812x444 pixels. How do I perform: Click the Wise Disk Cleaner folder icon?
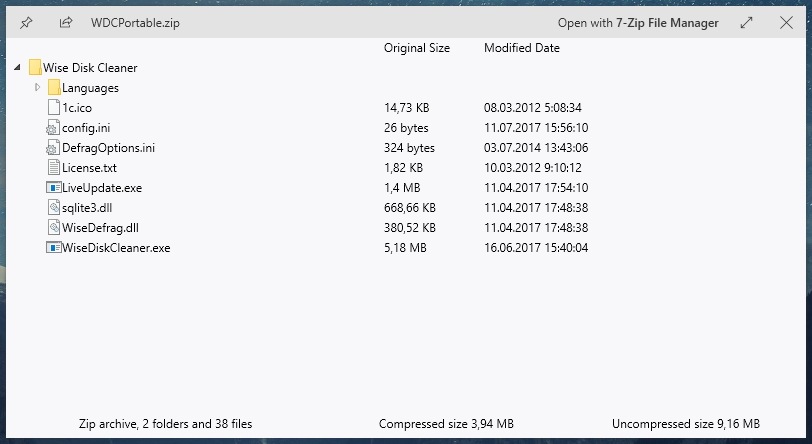click(x=35, y=67)
